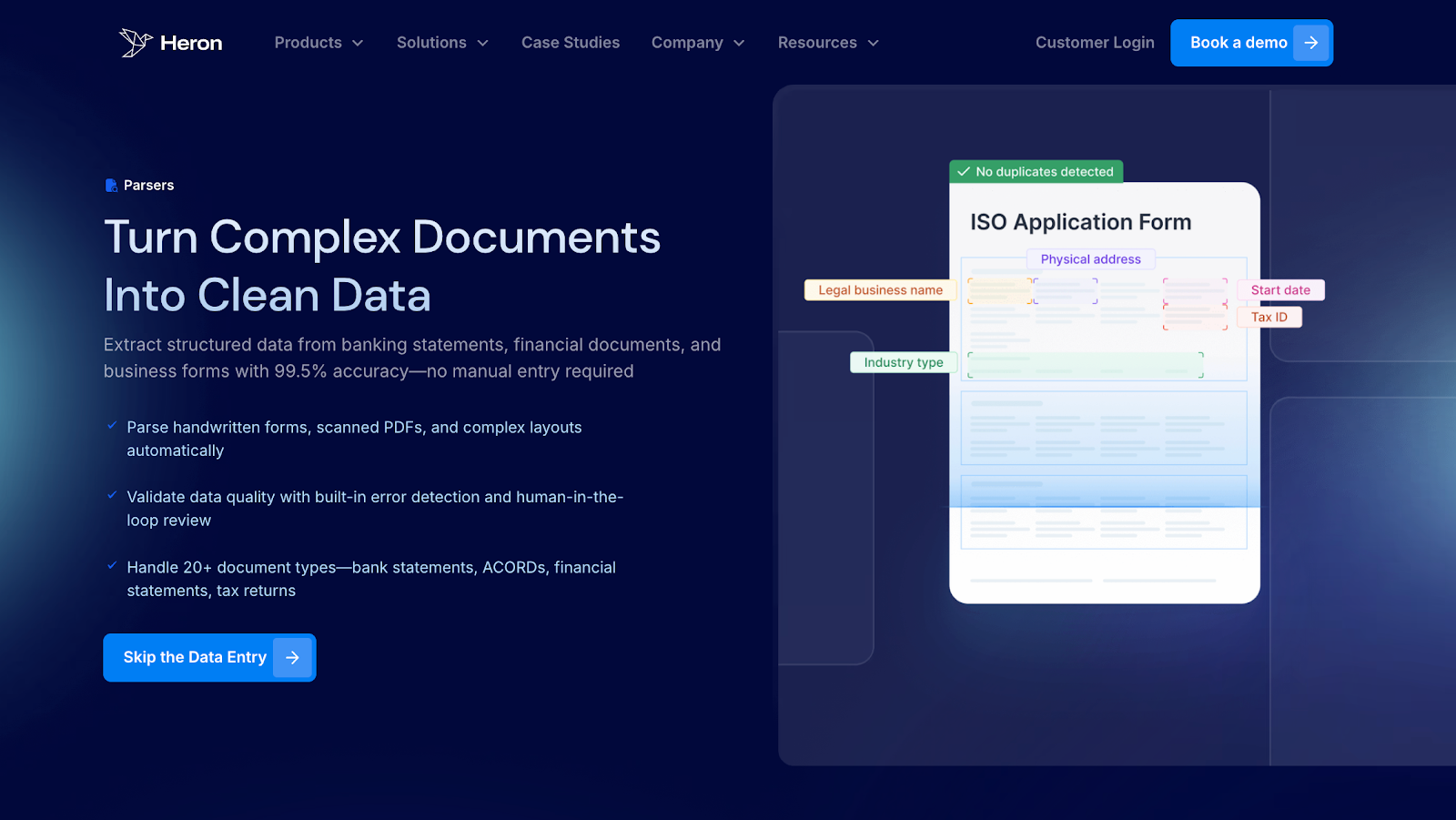Click the Legal business name tag

point(880,290)
